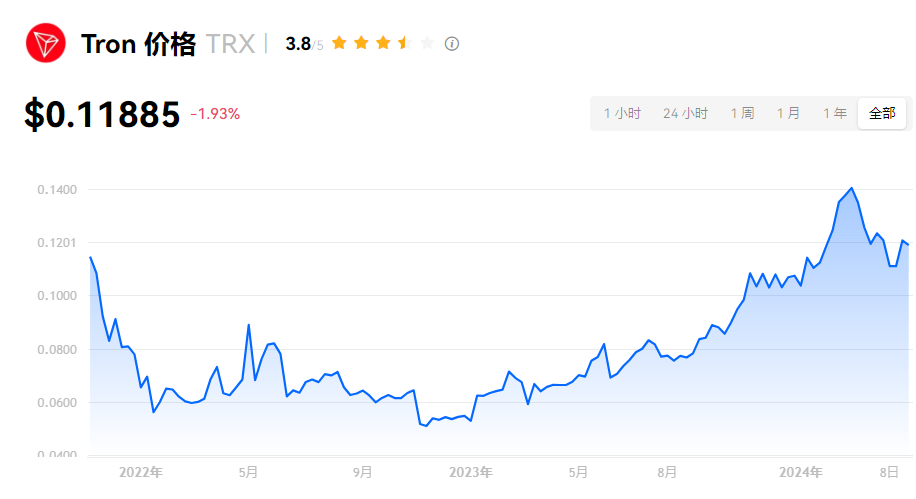This screenshot has height=499, width=916.
Task: Click the Tron 价格 title text
Action: [x=138, y=45]
